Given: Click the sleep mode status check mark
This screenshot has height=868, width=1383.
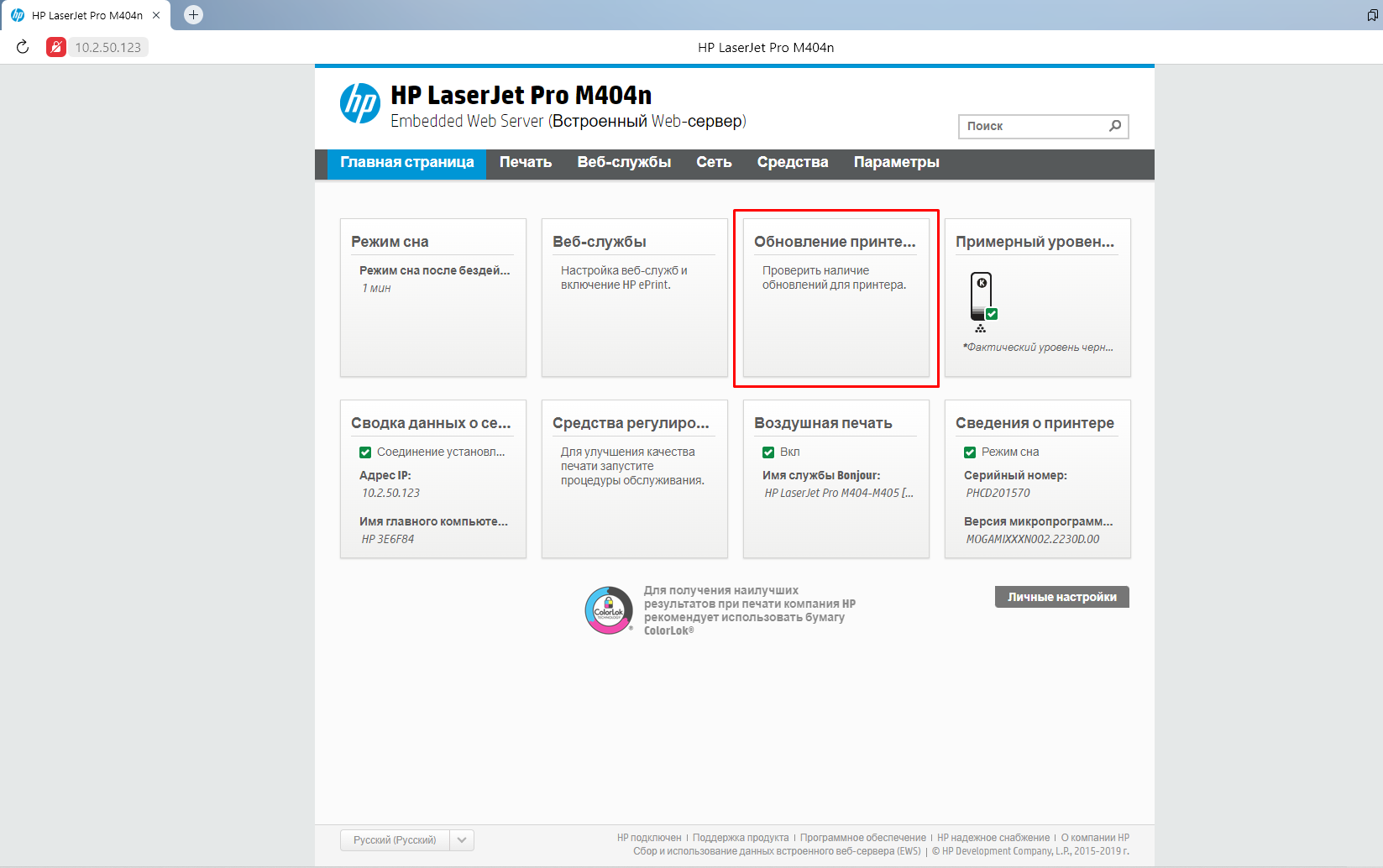Looking at the screenshot, I should [970, 452].
